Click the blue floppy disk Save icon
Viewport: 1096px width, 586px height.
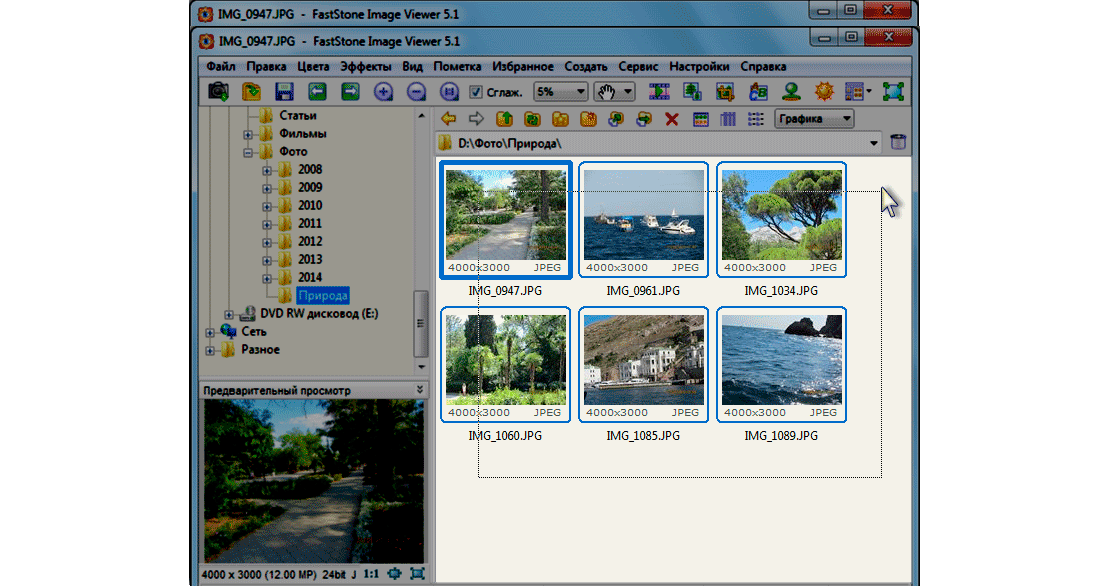[x=283, y=92]
